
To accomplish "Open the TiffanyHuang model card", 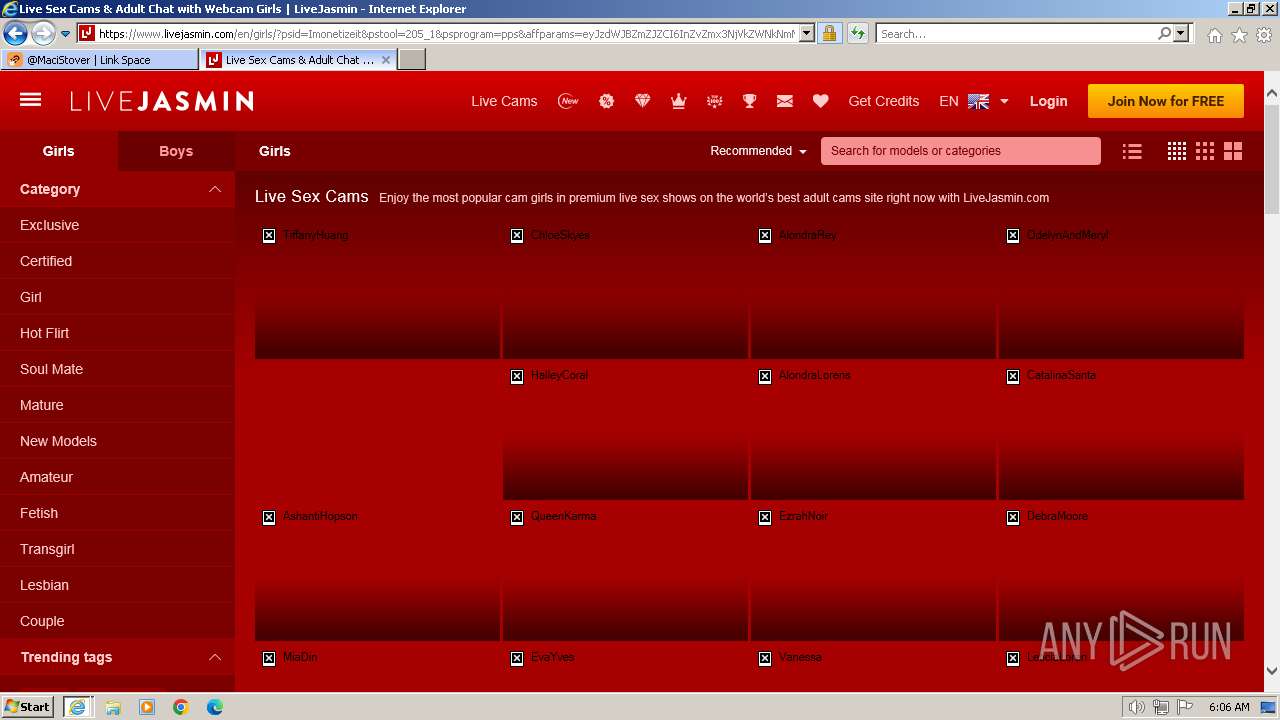I will [x=377, y=292].
